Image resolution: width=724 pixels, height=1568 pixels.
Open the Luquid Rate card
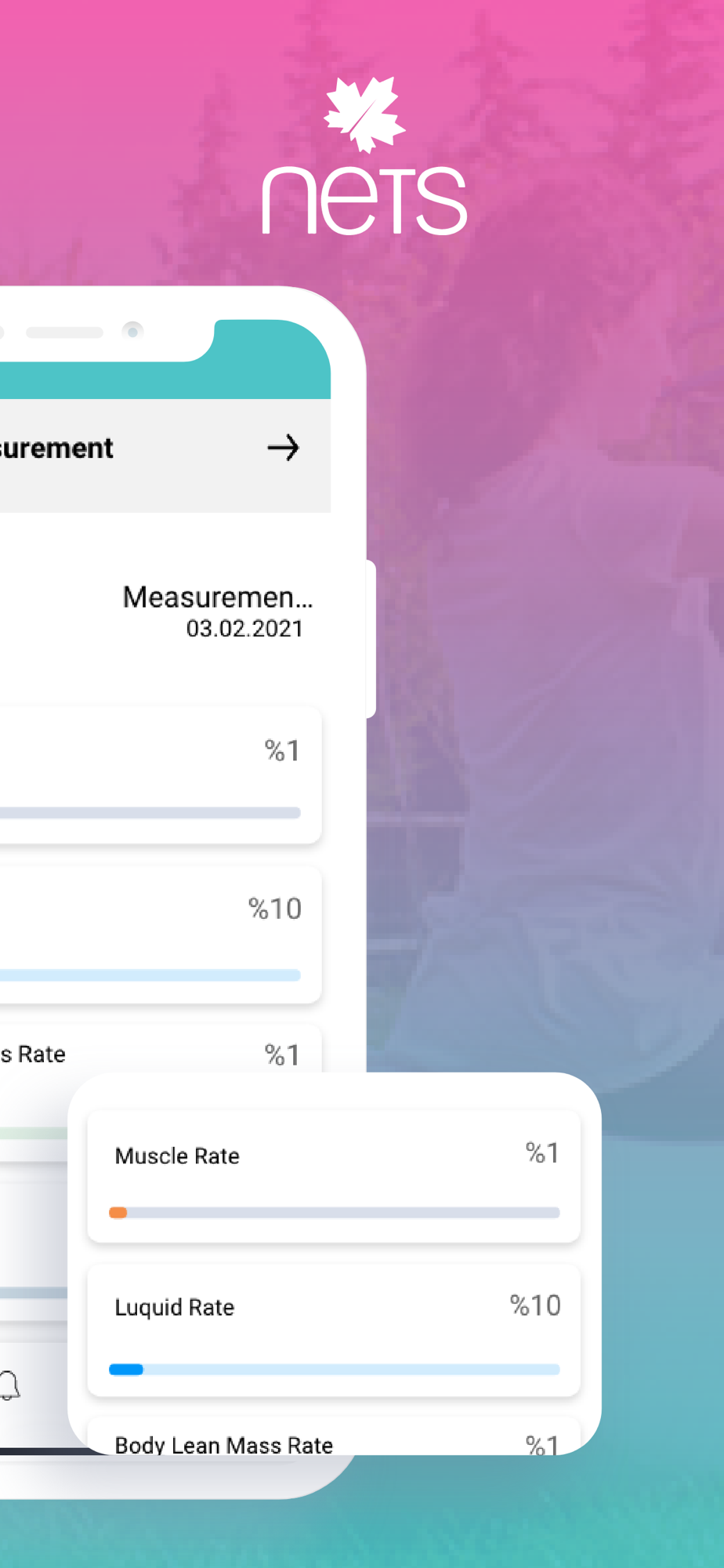(x=334, y=1330)
